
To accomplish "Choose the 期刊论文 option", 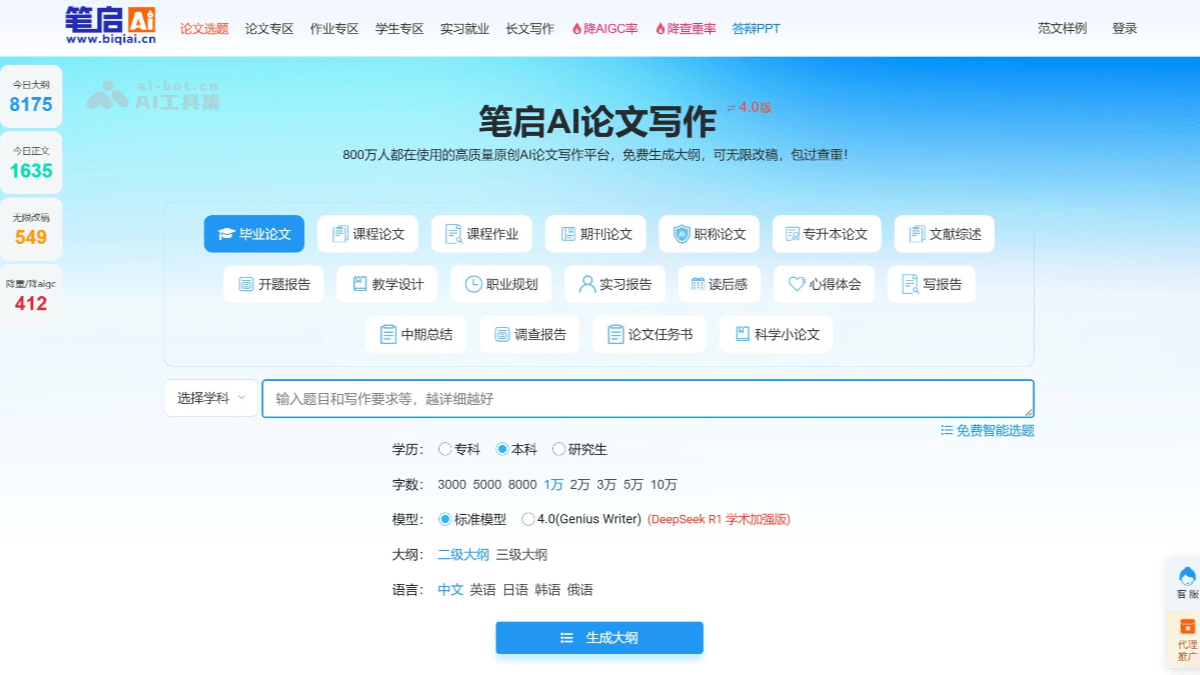I will 596,233.
